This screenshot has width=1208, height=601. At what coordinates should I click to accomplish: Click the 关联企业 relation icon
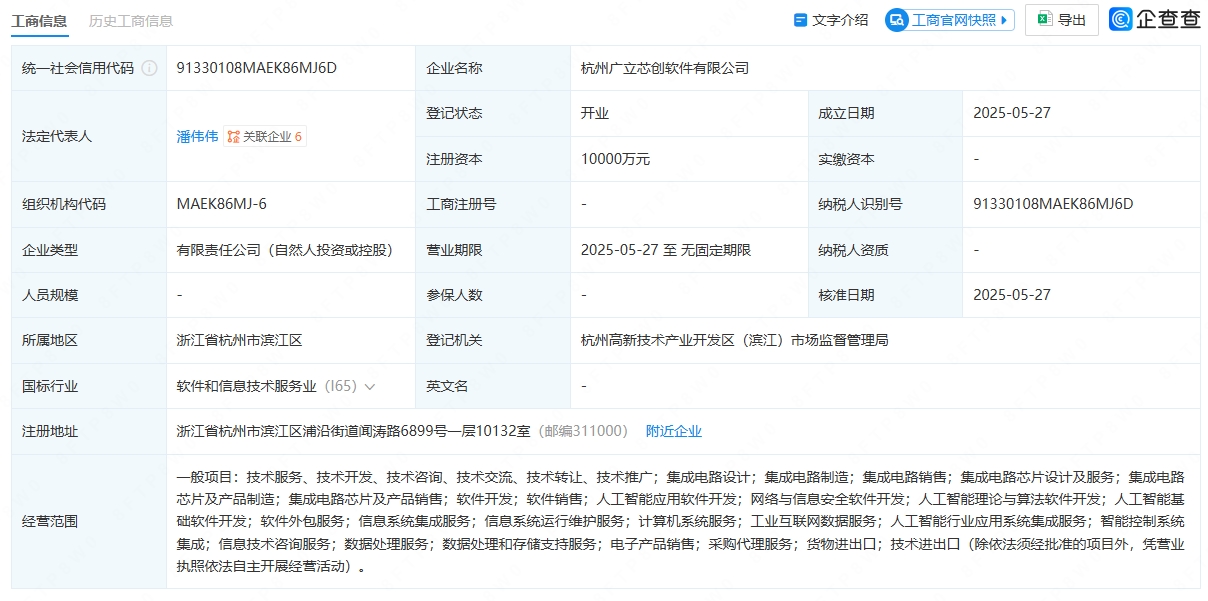234,137
